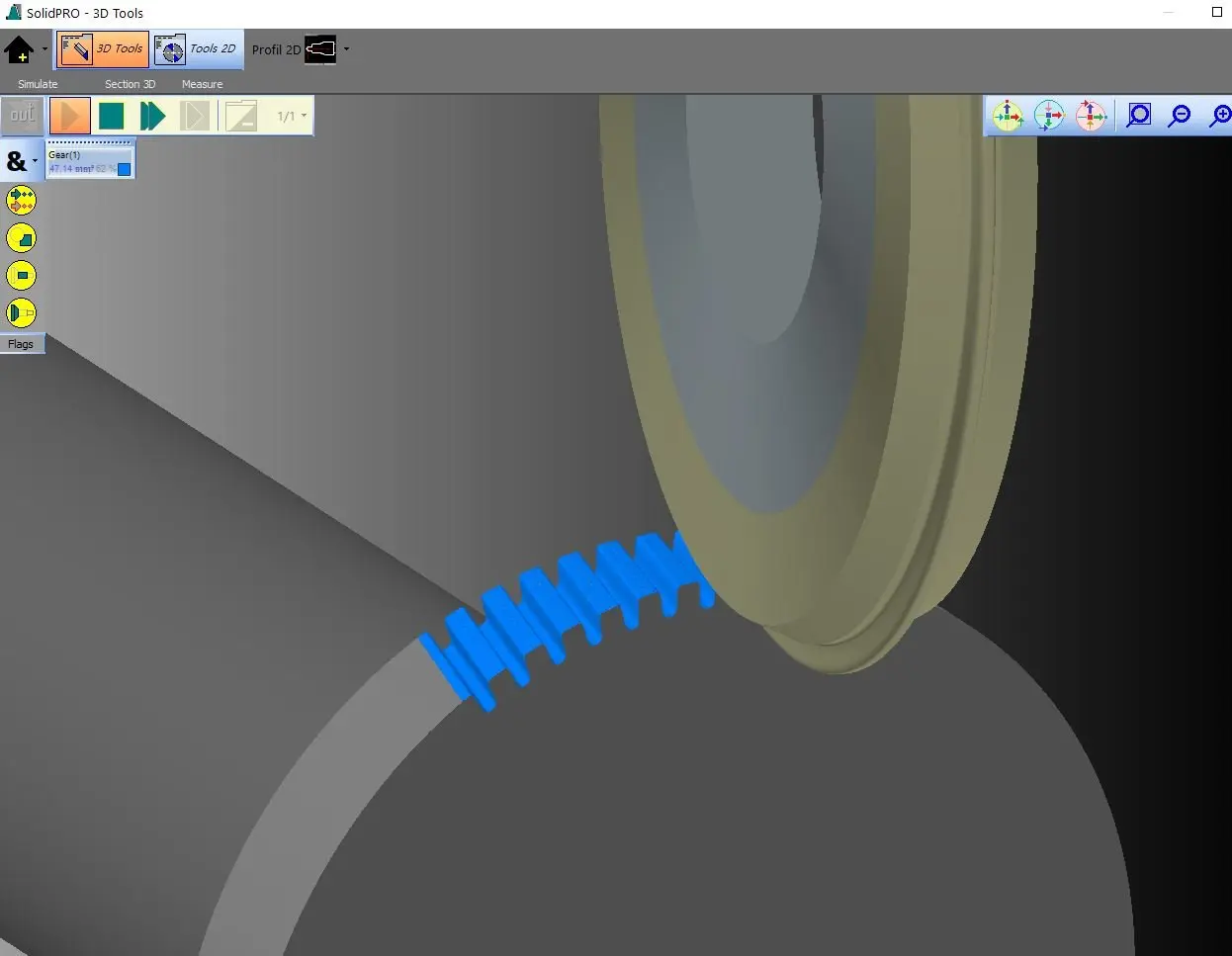Zoom in using the plus magnifier

click(x=1220, y=116)
